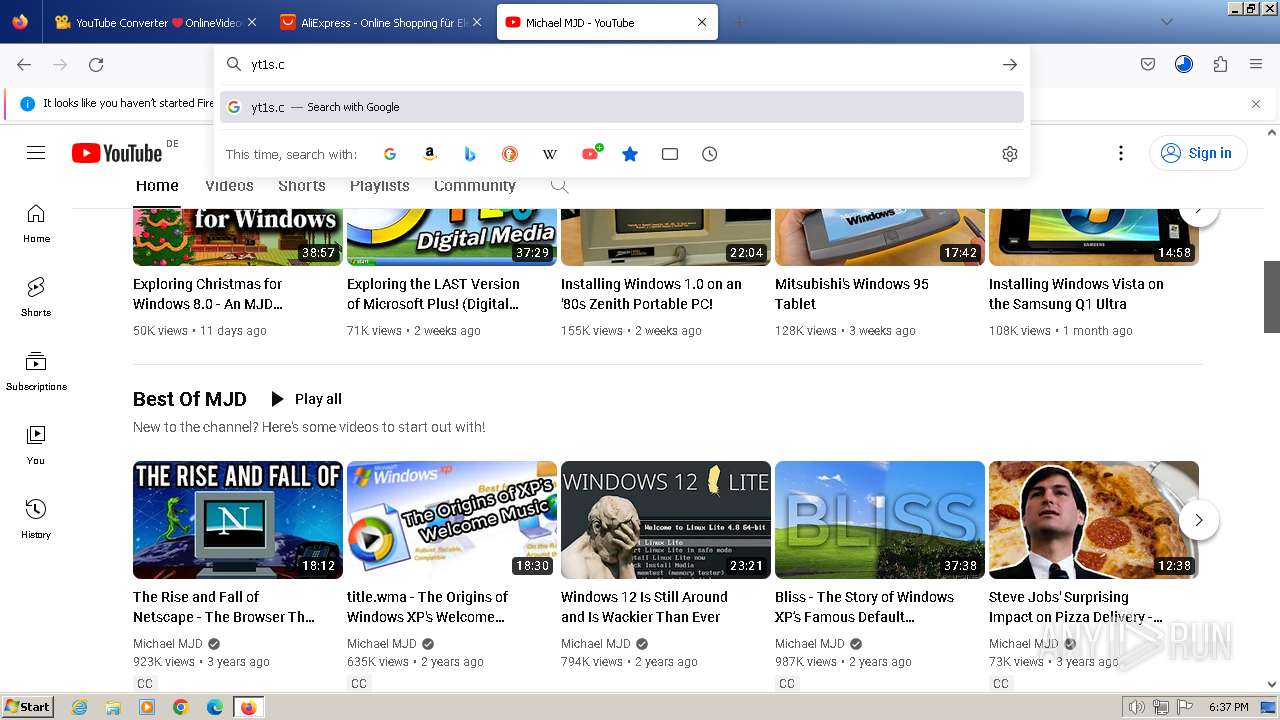Open the channel Shorts tab
Screen dimensions: 1280x720
tap(302, 186)
